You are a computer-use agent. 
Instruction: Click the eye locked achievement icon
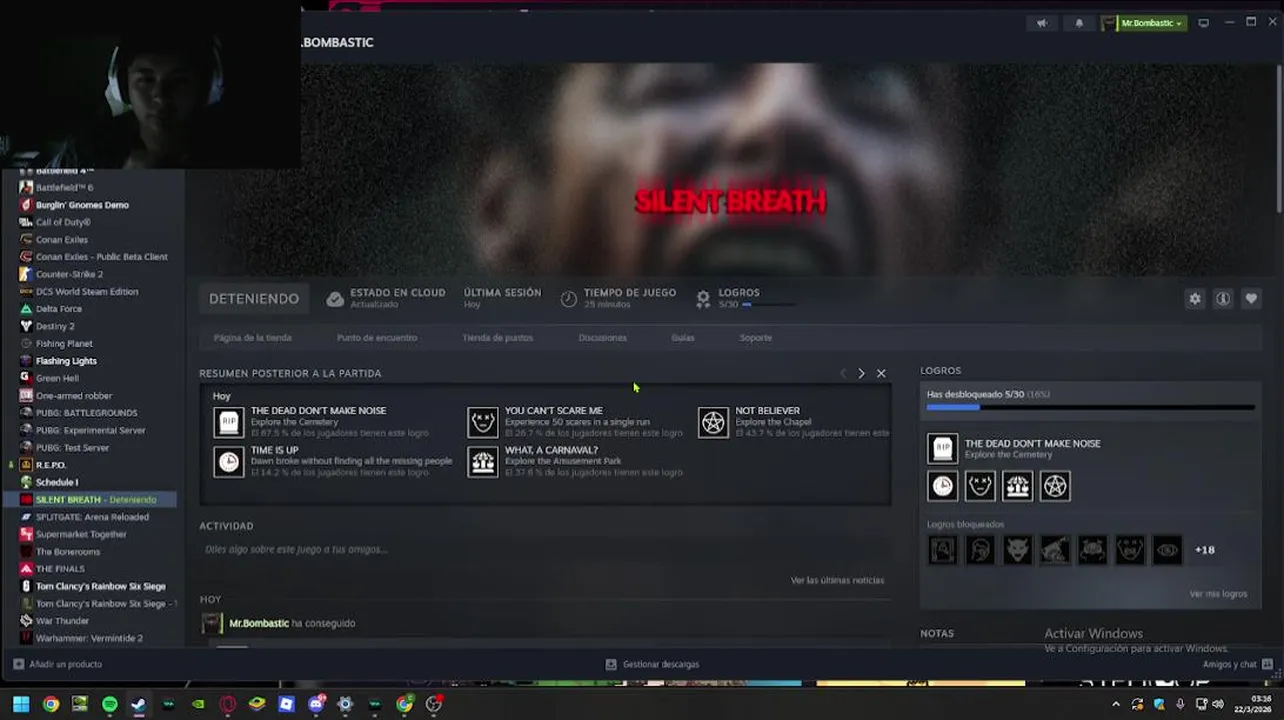1167,550
